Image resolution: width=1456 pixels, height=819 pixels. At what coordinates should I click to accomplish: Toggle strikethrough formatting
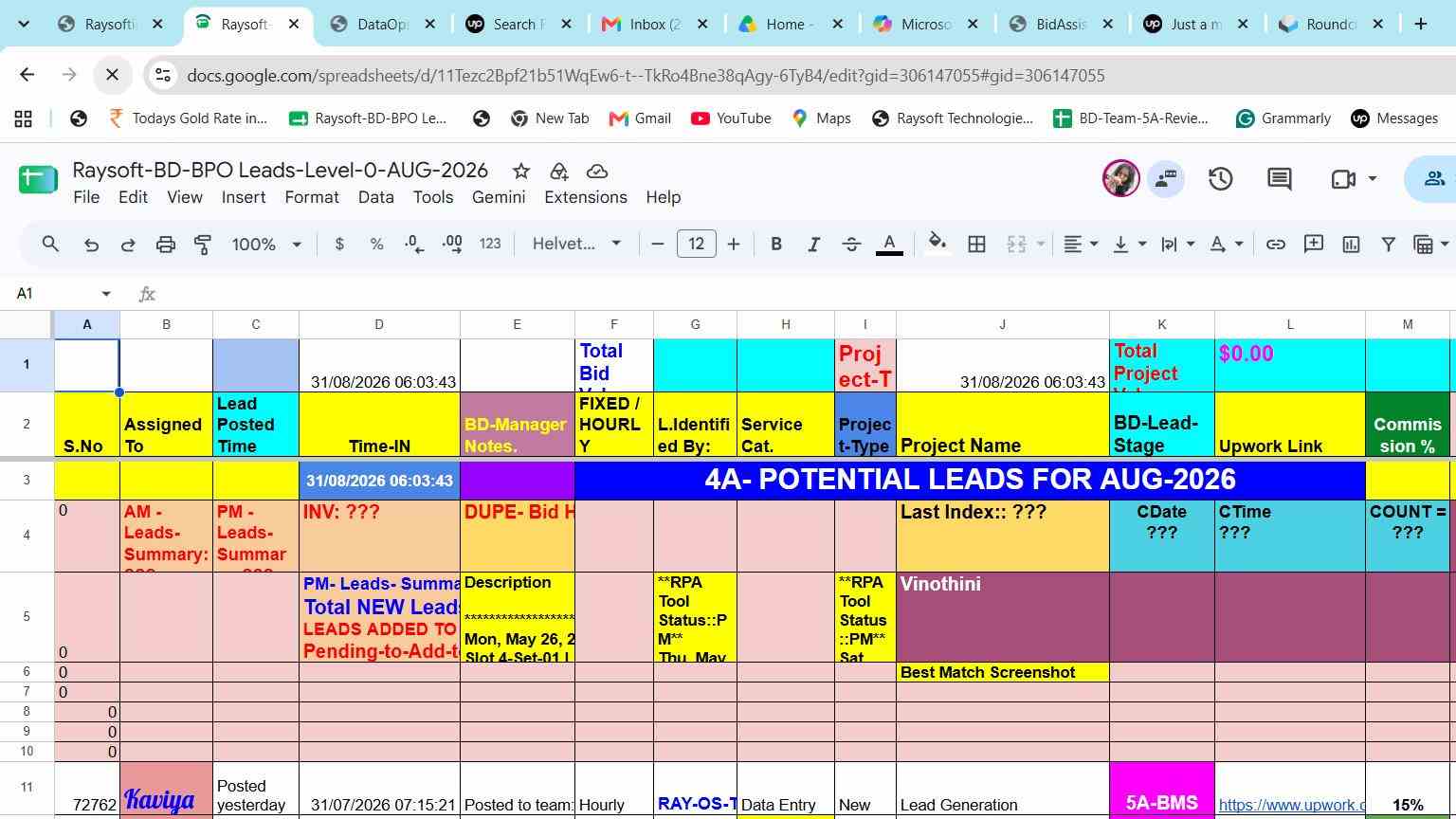(x=851, y=245)
